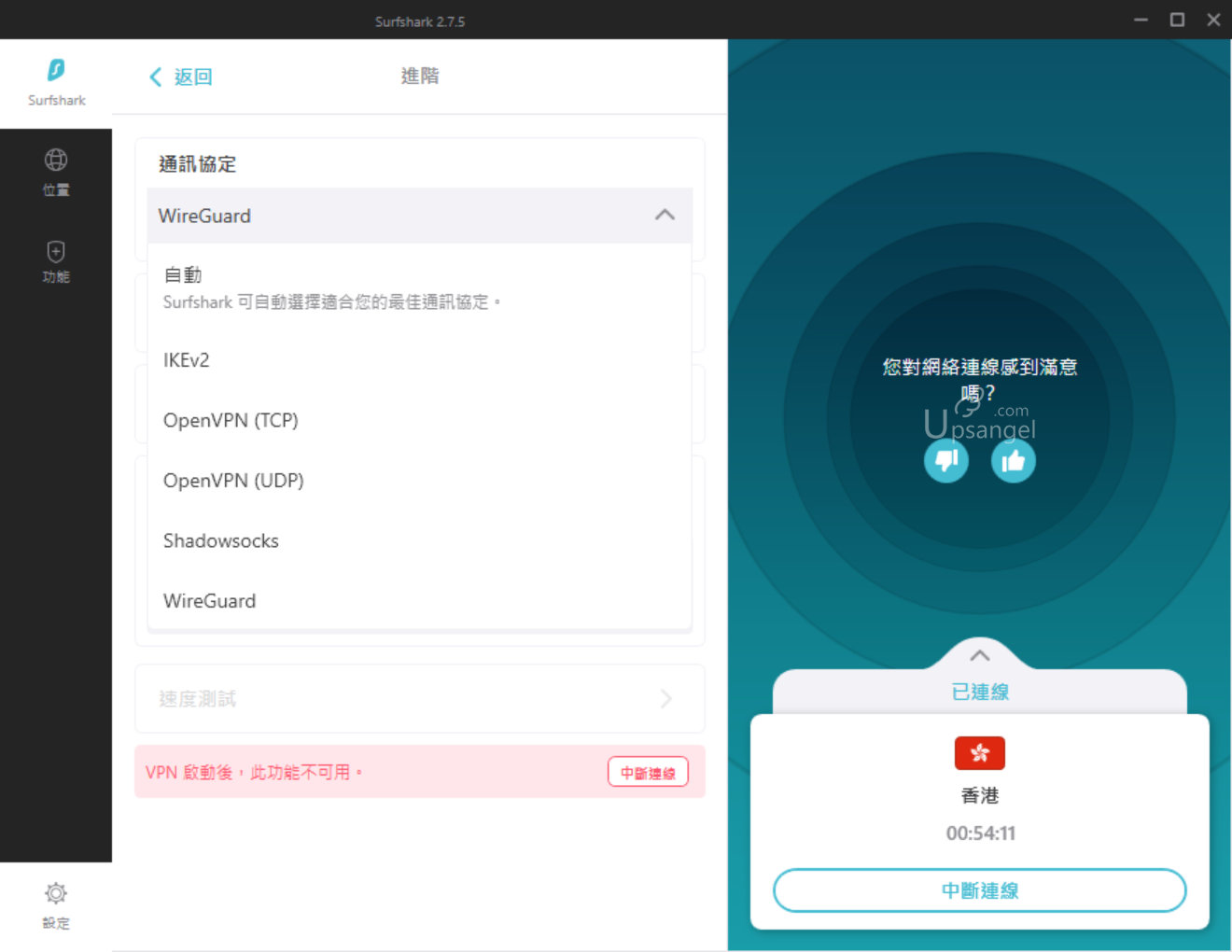Image resolution: width=1232 pixels, height=952 pixels.
Task: Open the 位置 locations globe icon
Action: pos(56,160)
